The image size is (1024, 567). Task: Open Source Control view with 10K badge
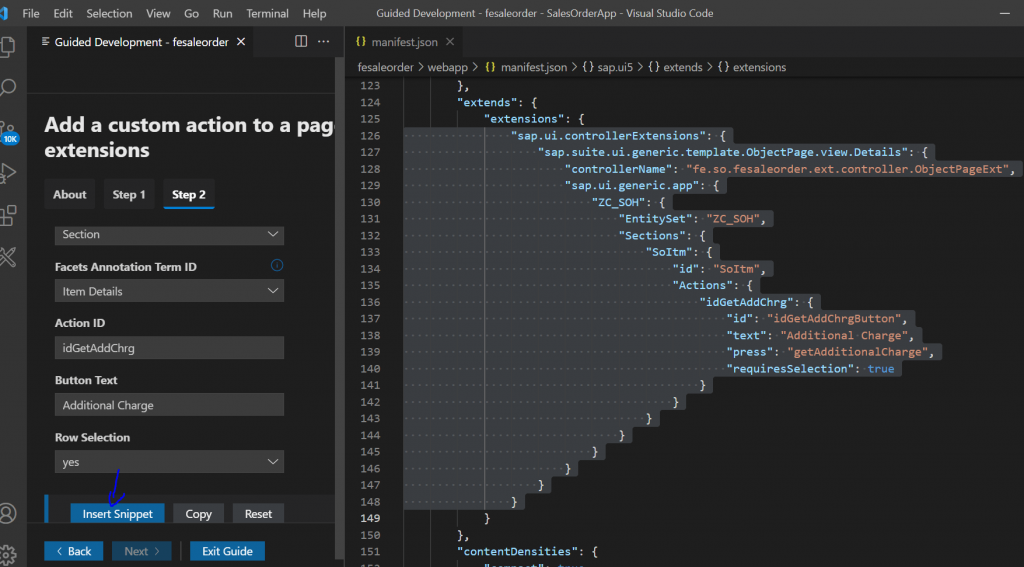(x=8, y=133)
